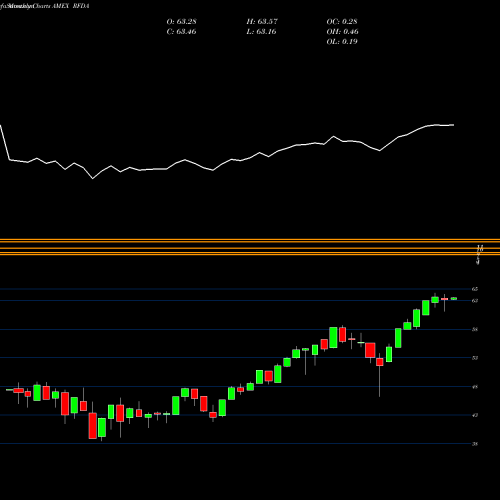Click the right end of the white line

click(453, 125)
